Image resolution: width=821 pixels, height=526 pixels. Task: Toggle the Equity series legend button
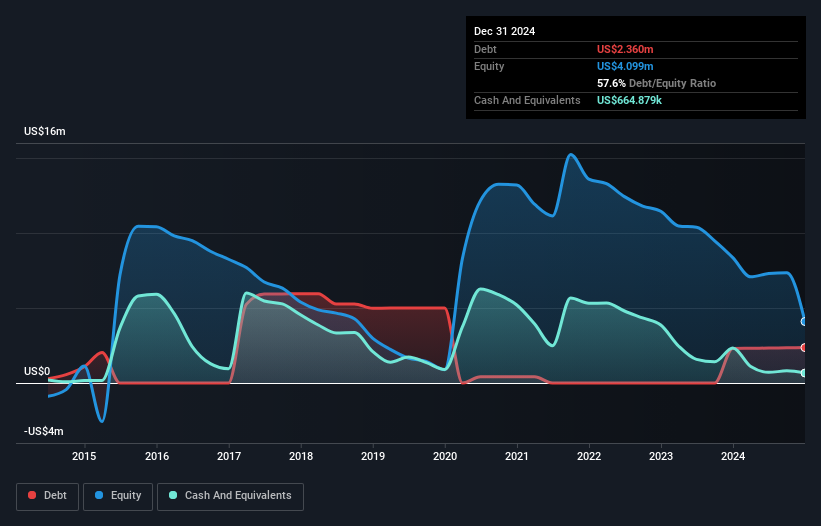coord(118,496)
